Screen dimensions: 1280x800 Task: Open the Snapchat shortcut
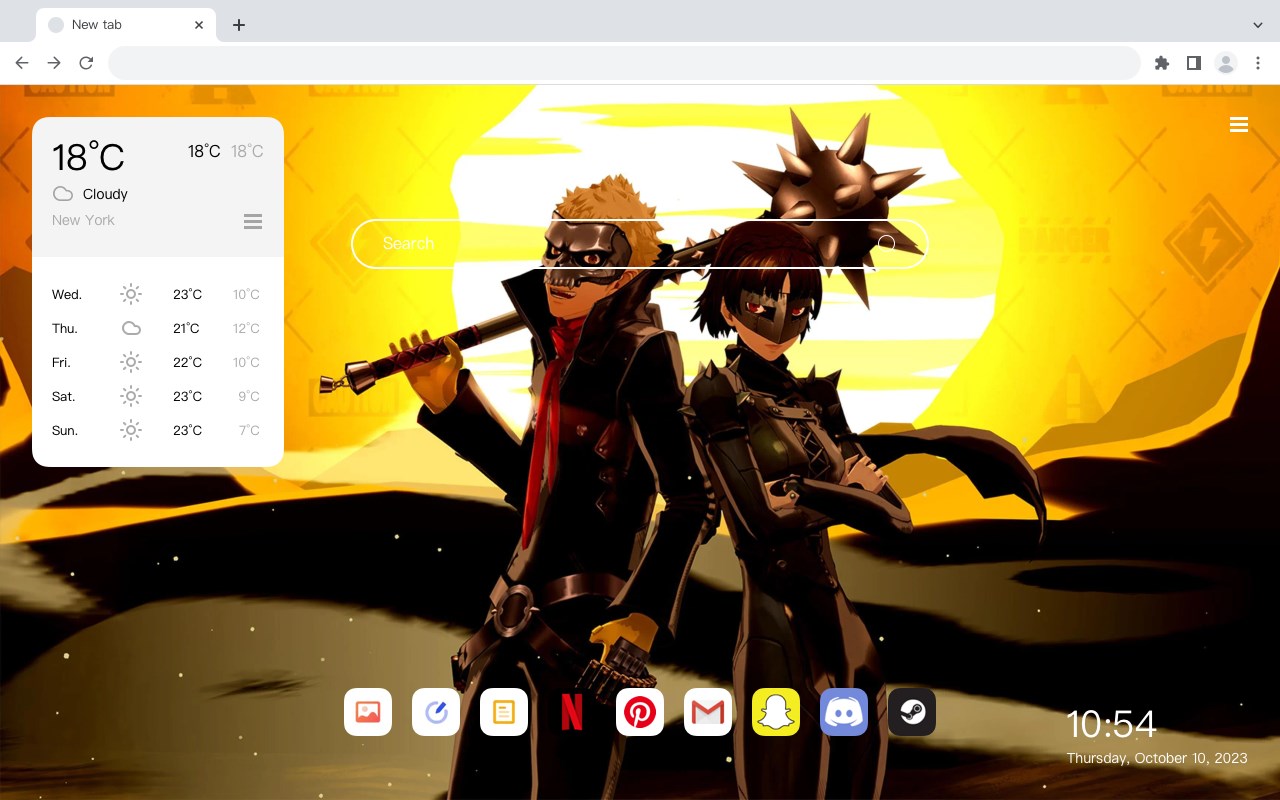click(776, 712)
